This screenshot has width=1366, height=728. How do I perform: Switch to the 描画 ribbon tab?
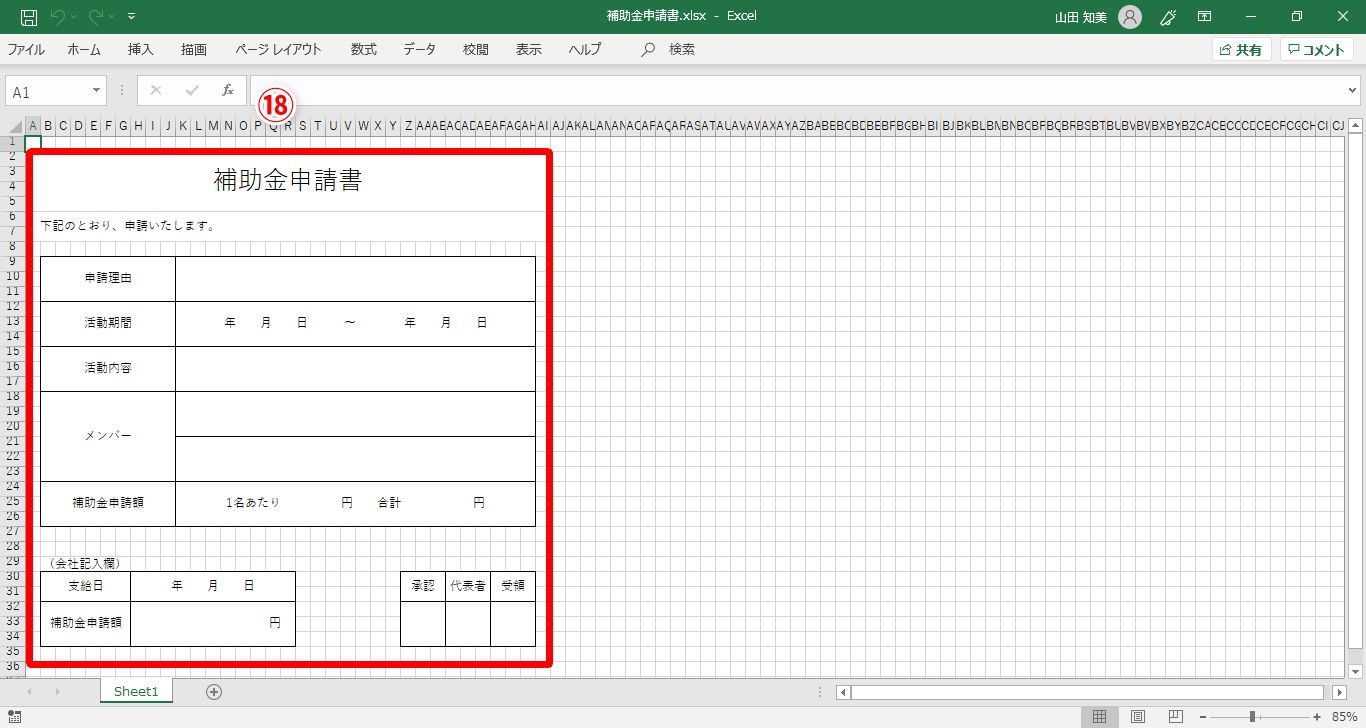coord(194,49)
